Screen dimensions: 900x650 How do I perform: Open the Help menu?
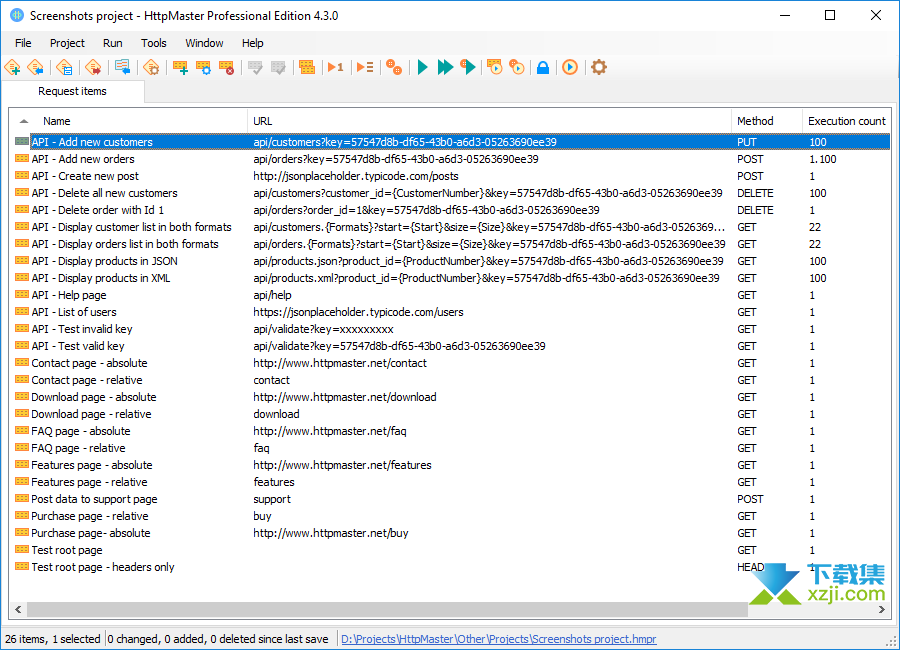click(253, 43)
